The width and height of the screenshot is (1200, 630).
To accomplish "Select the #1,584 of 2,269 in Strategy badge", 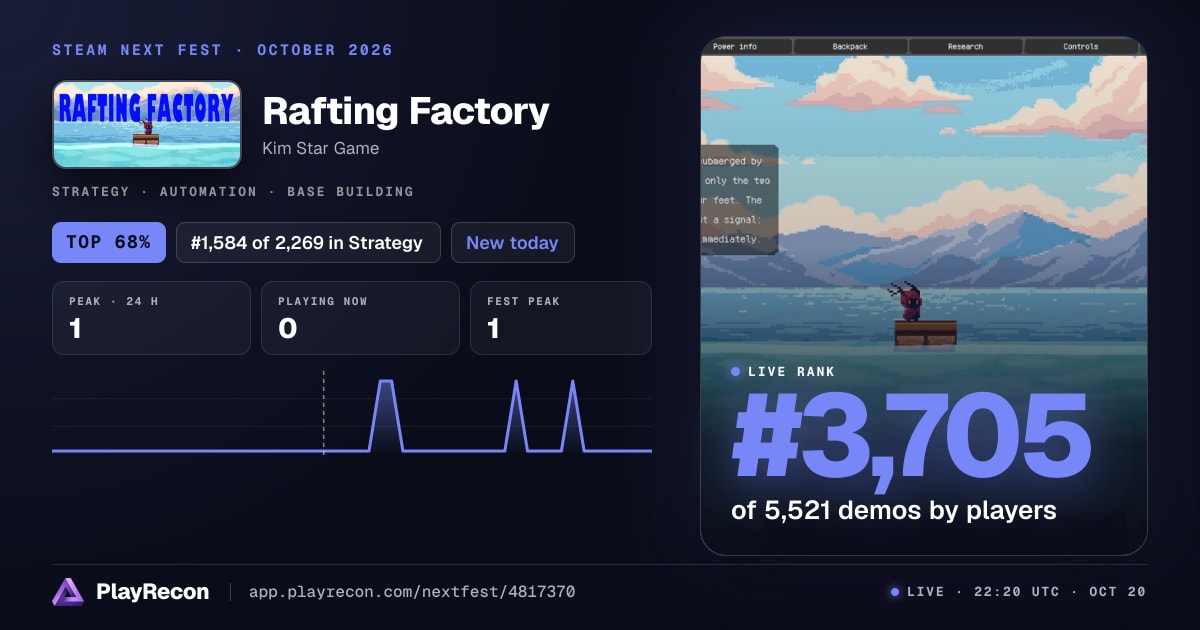I will 308,243.
